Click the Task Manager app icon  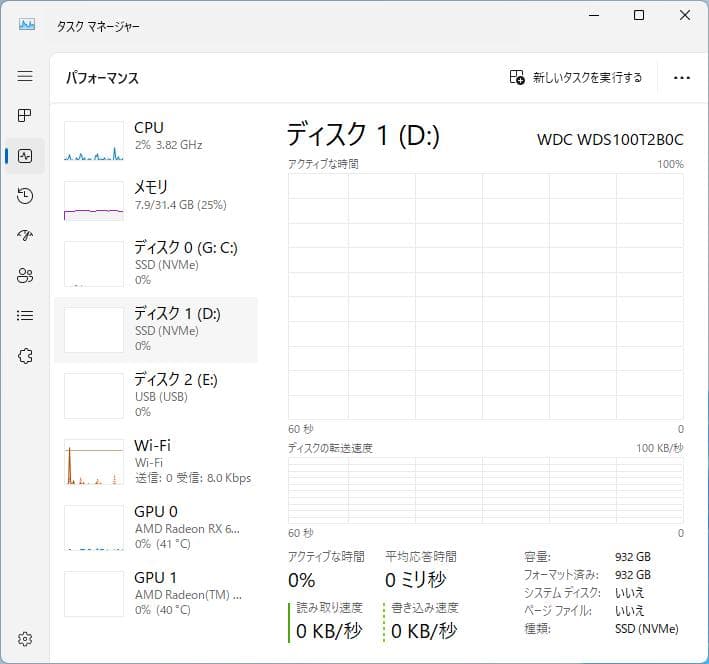point(27,24)
